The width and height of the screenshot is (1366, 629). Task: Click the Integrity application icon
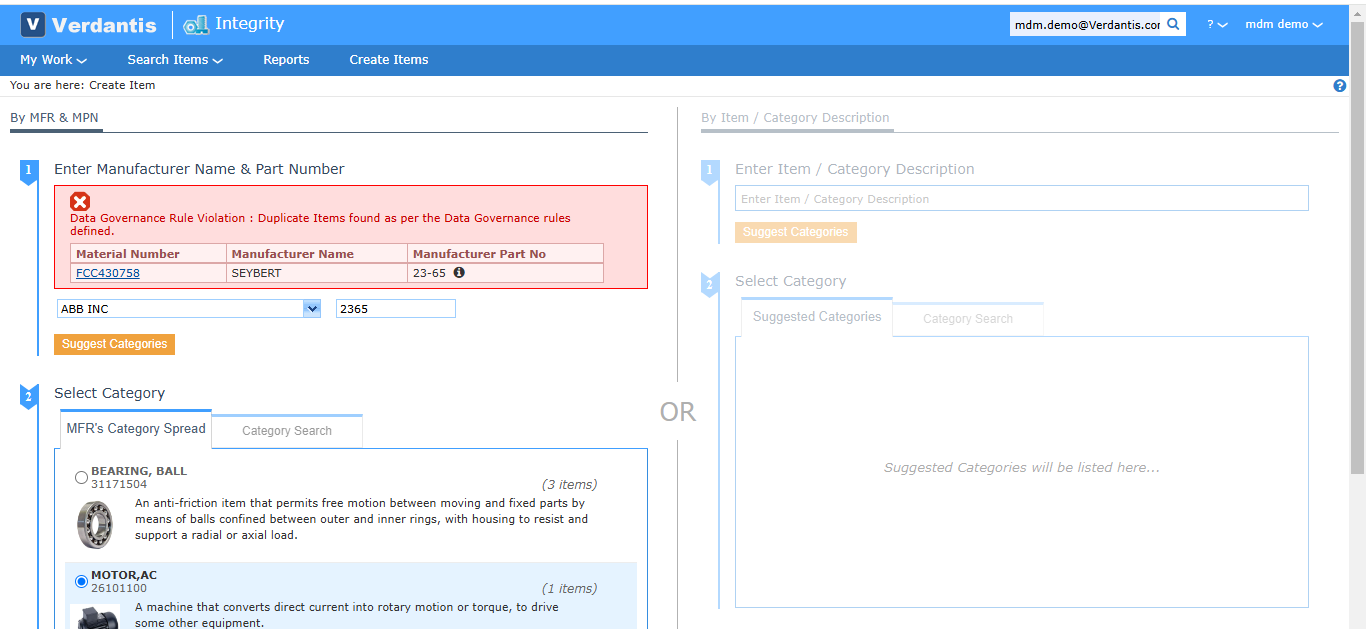pos(195,23)
